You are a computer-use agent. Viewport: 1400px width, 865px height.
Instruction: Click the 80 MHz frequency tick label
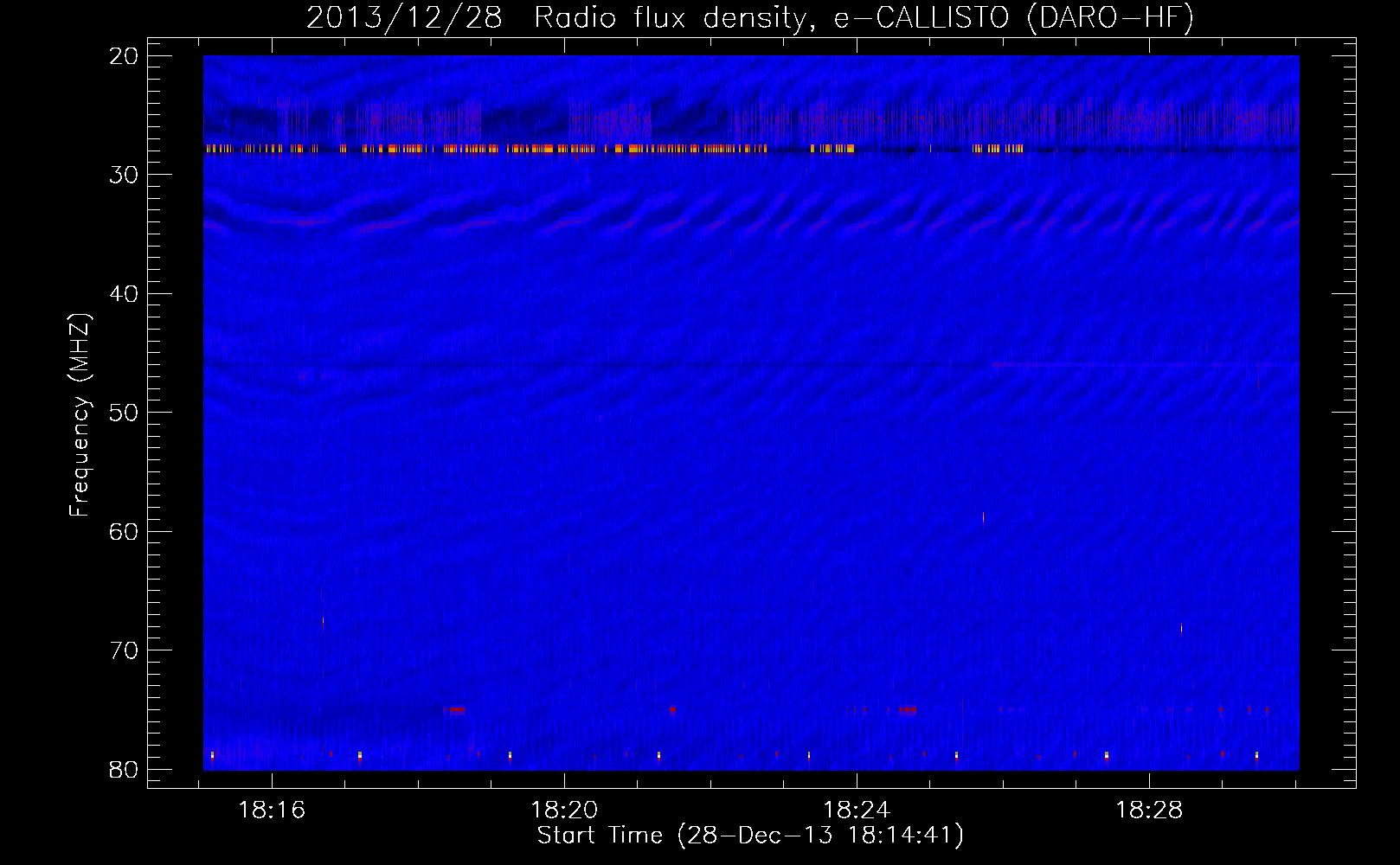(x=125, y=769)
